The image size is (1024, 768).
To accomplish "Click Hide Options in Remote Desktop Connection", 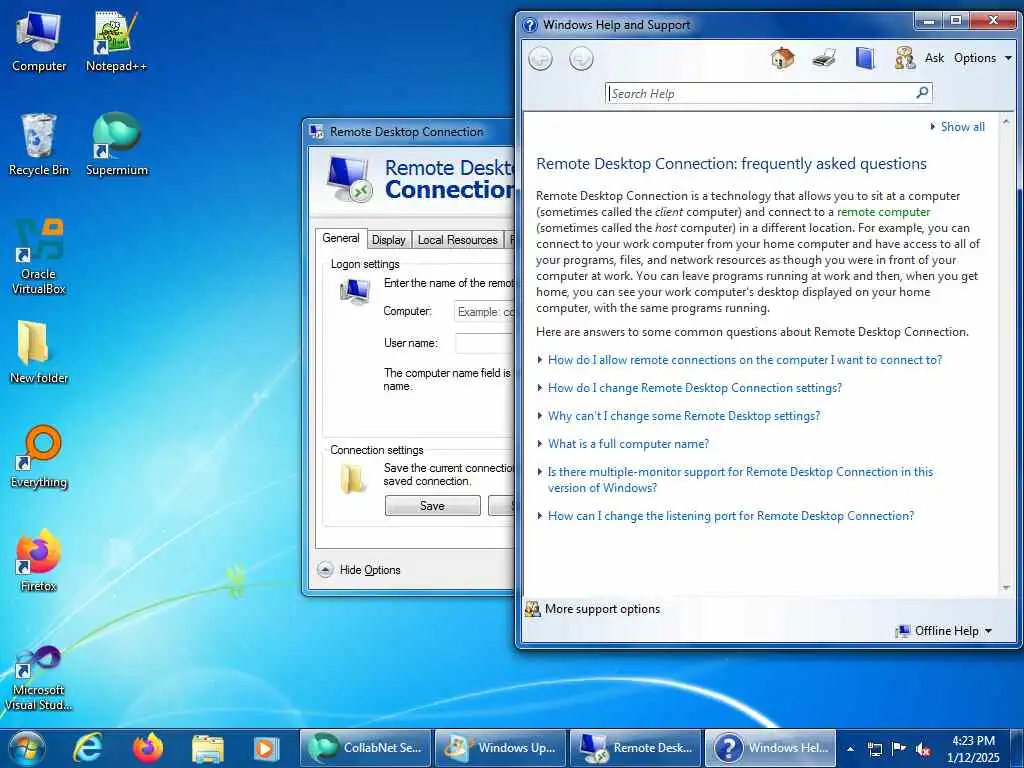I will pyautogui.click(x=359, y=569).
